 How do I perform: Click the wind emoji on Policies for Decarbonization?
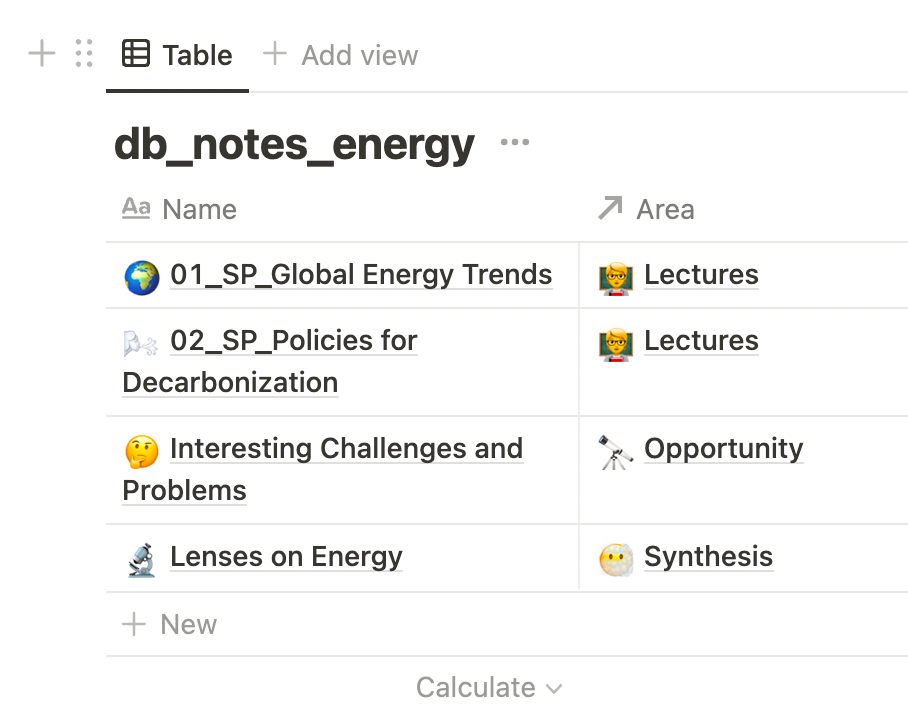[141, 343]
